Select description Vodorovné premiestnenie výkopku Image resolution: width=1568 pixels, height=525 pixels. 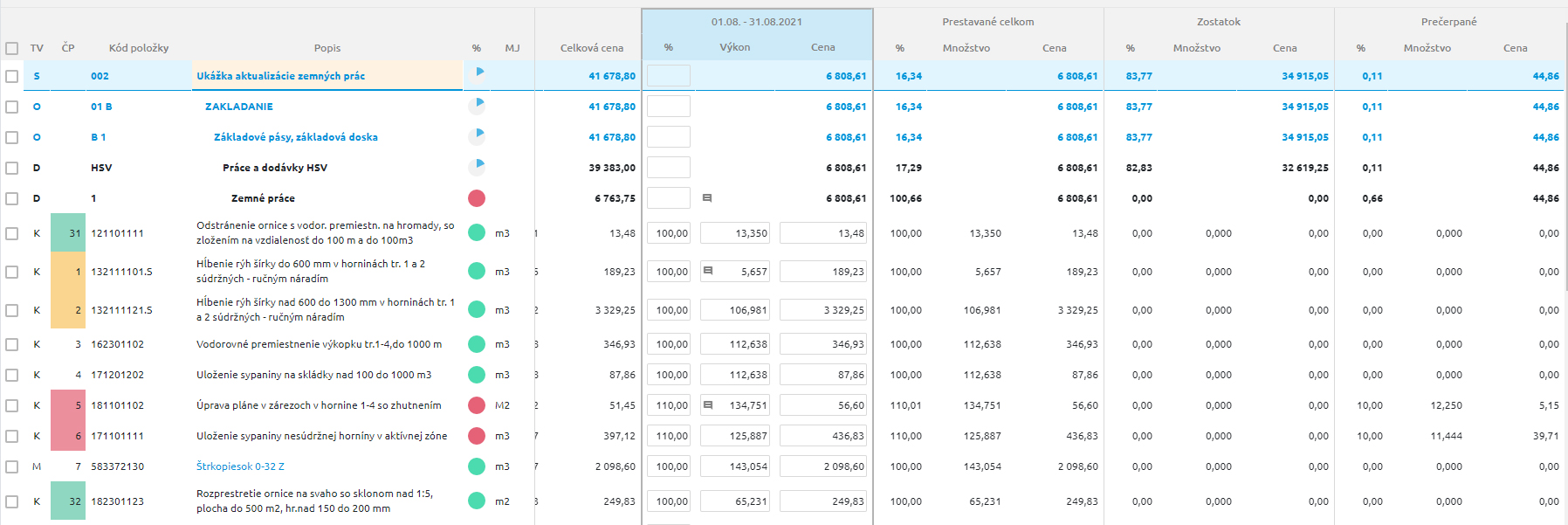pos(319,344)
